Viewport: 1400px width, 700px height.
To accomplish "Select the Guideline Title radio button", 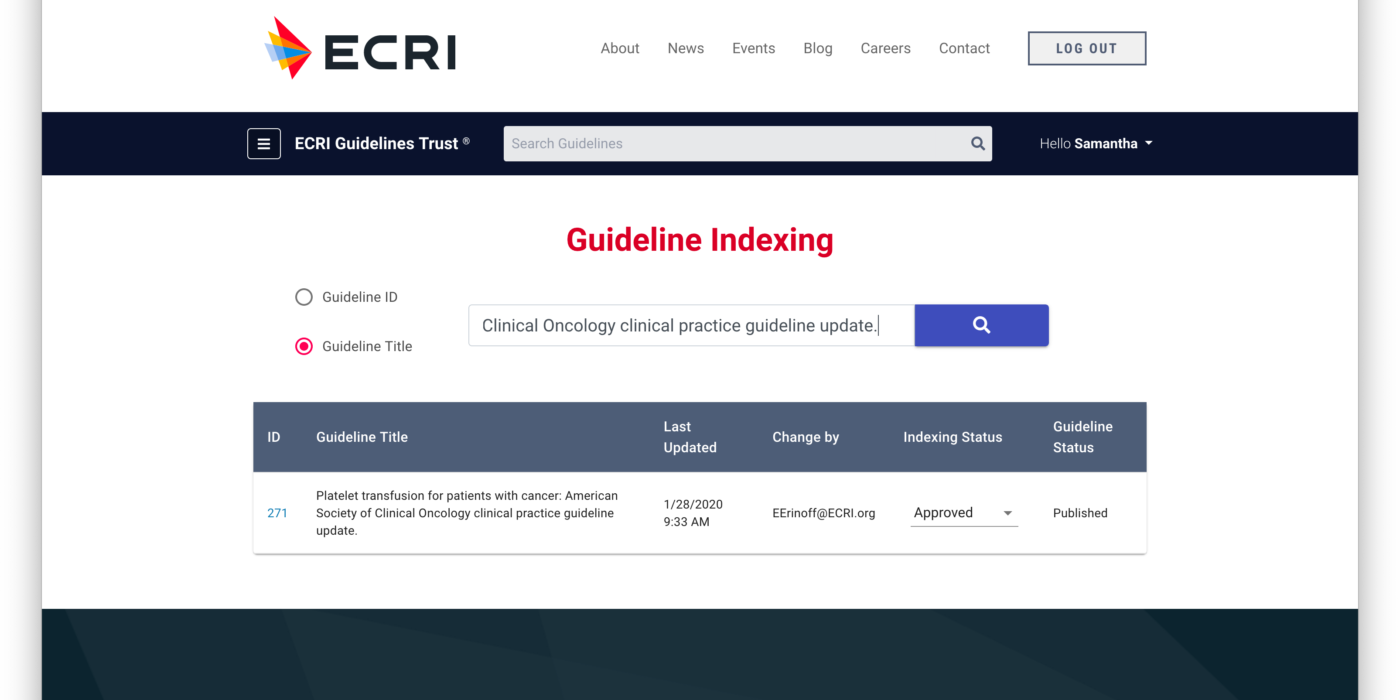I will [x=304, y=347].
